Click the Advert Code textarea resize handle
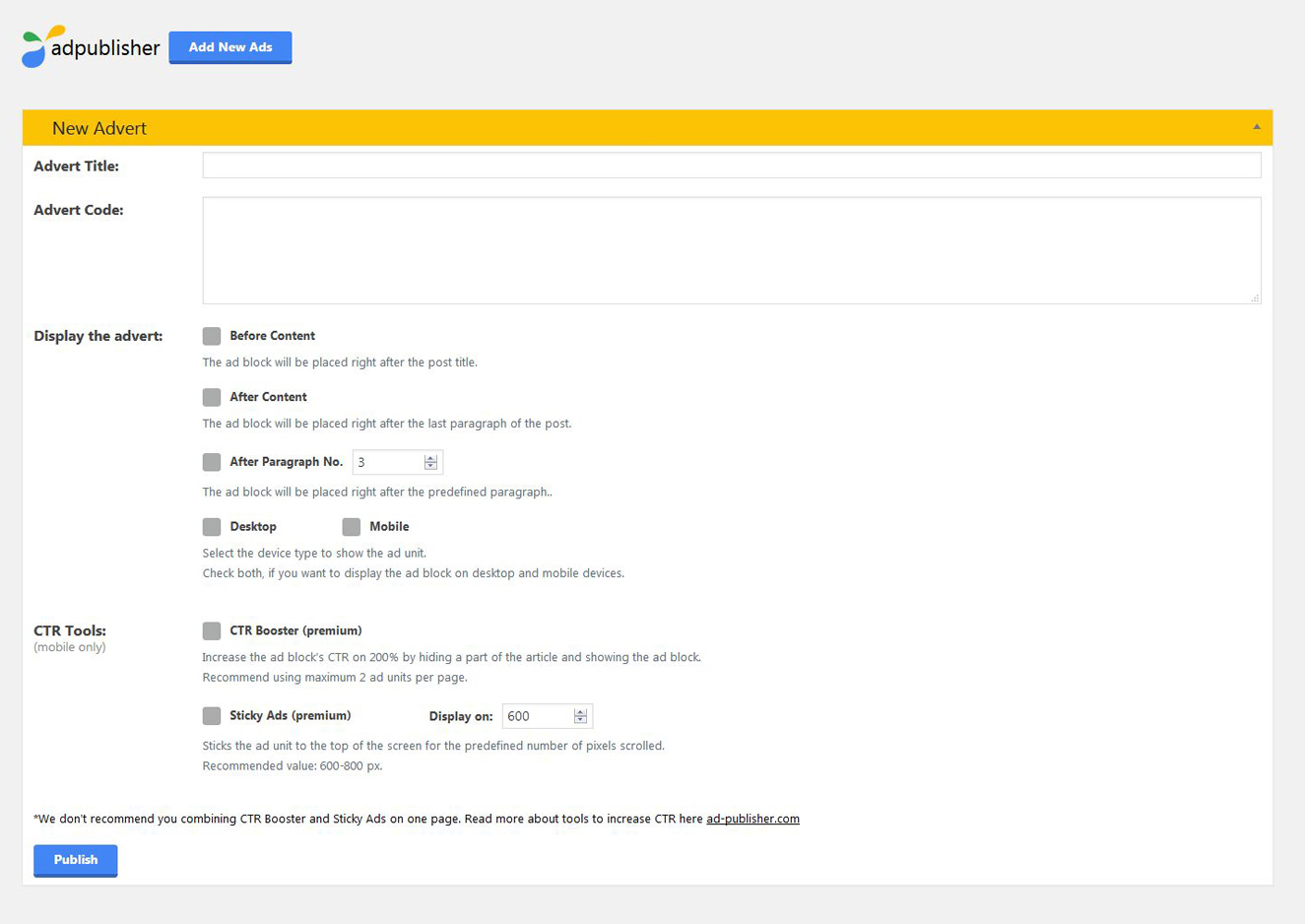1305x924 pixels. point(1255,297)
